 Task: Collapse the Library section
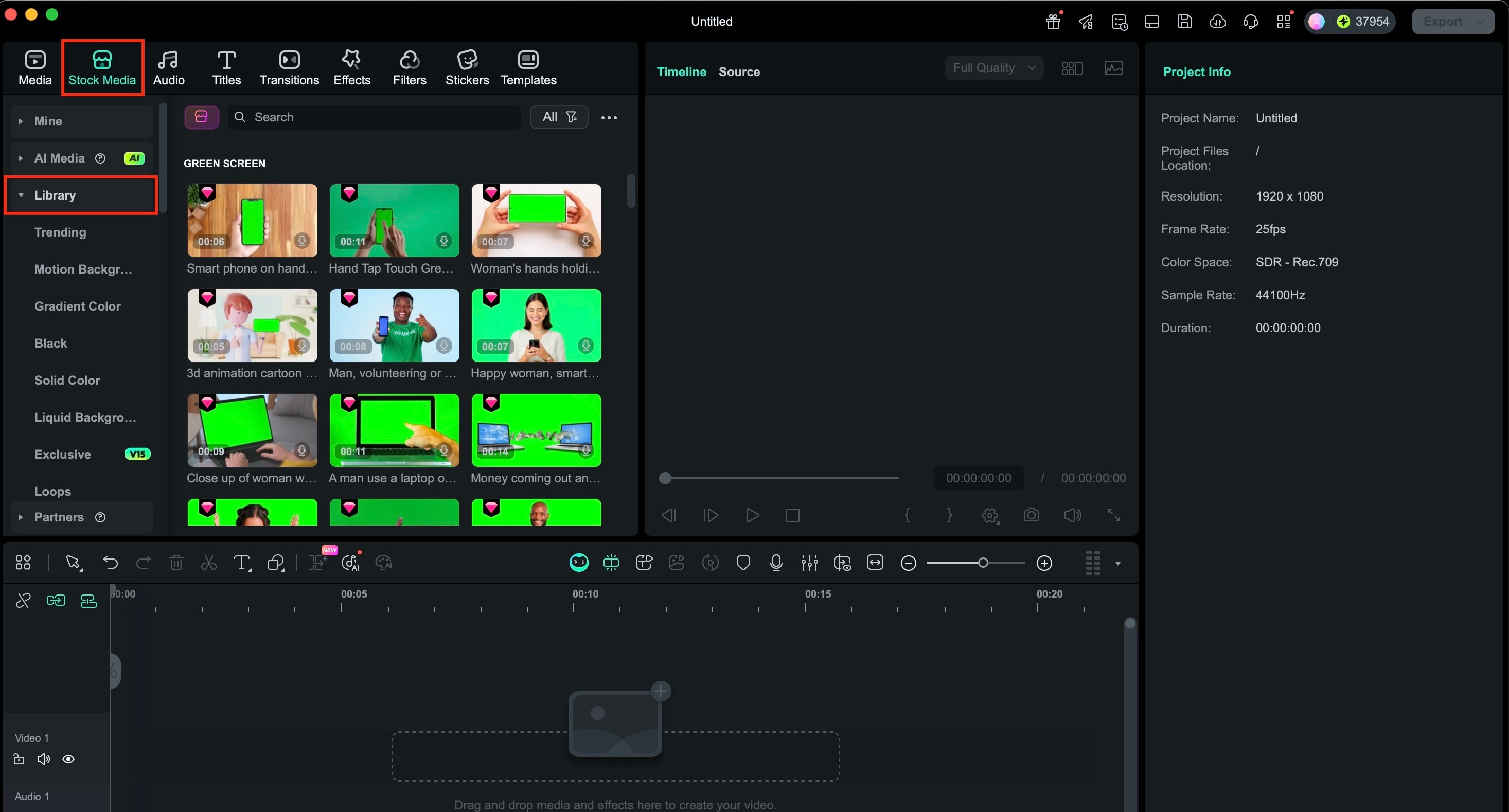pos(21,195)
